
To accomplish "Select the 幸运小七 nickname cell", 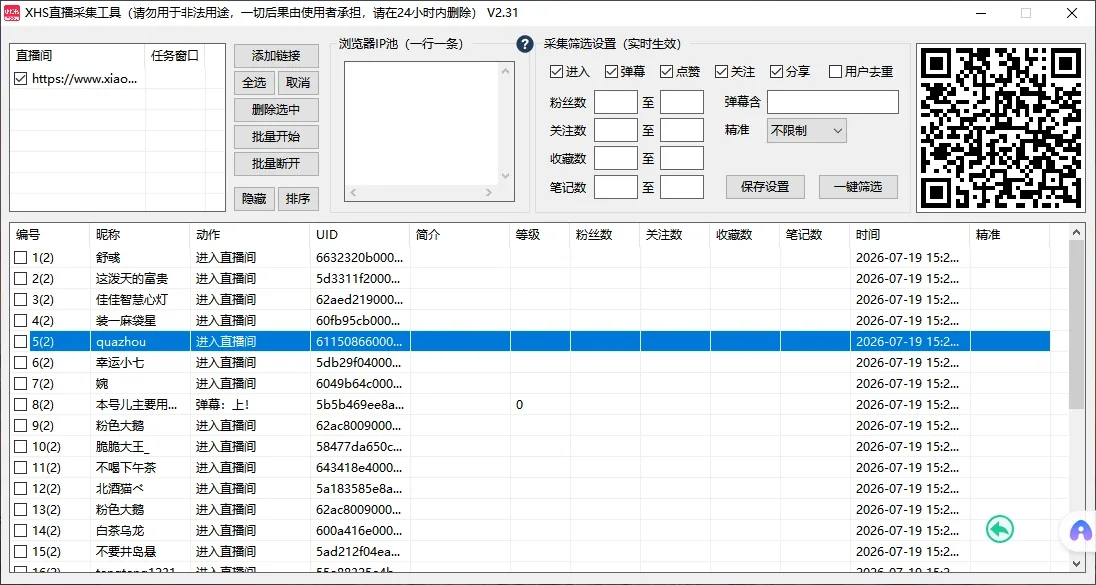I will point(140,363).
